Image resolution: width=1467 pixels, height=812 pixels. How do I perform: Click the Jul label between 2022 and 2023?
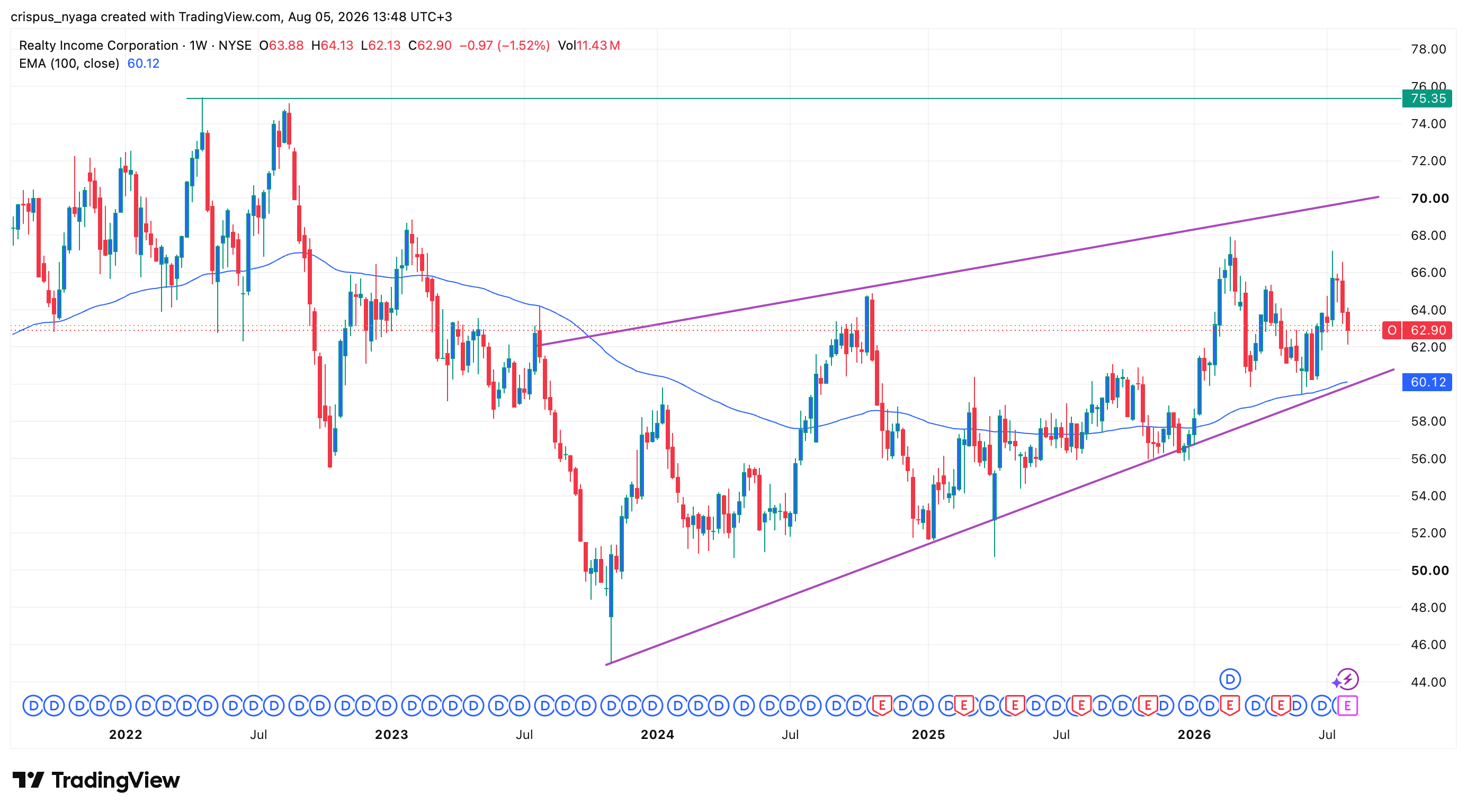[258, 735]
